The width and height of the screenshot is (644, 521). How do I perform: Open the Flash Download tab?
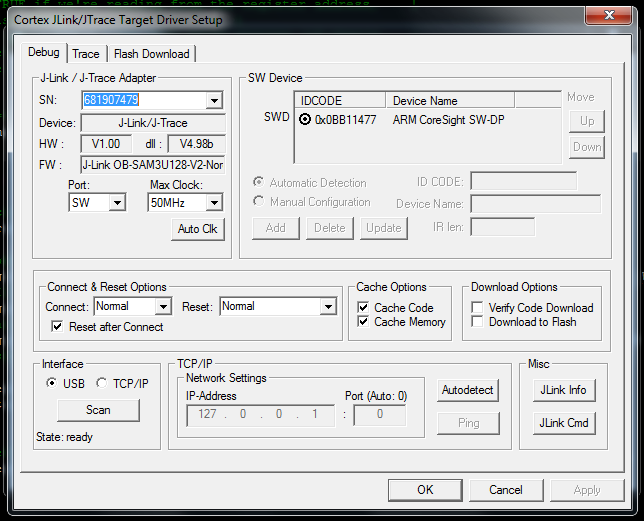pyautogui.click(x=151, y=54)
